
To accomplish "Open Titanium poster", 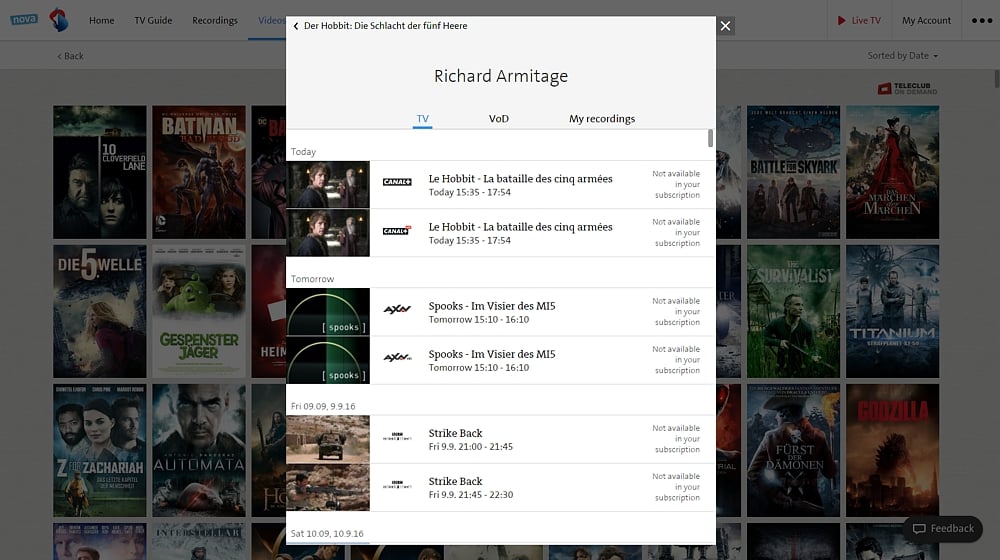I will tap(892, 311).
